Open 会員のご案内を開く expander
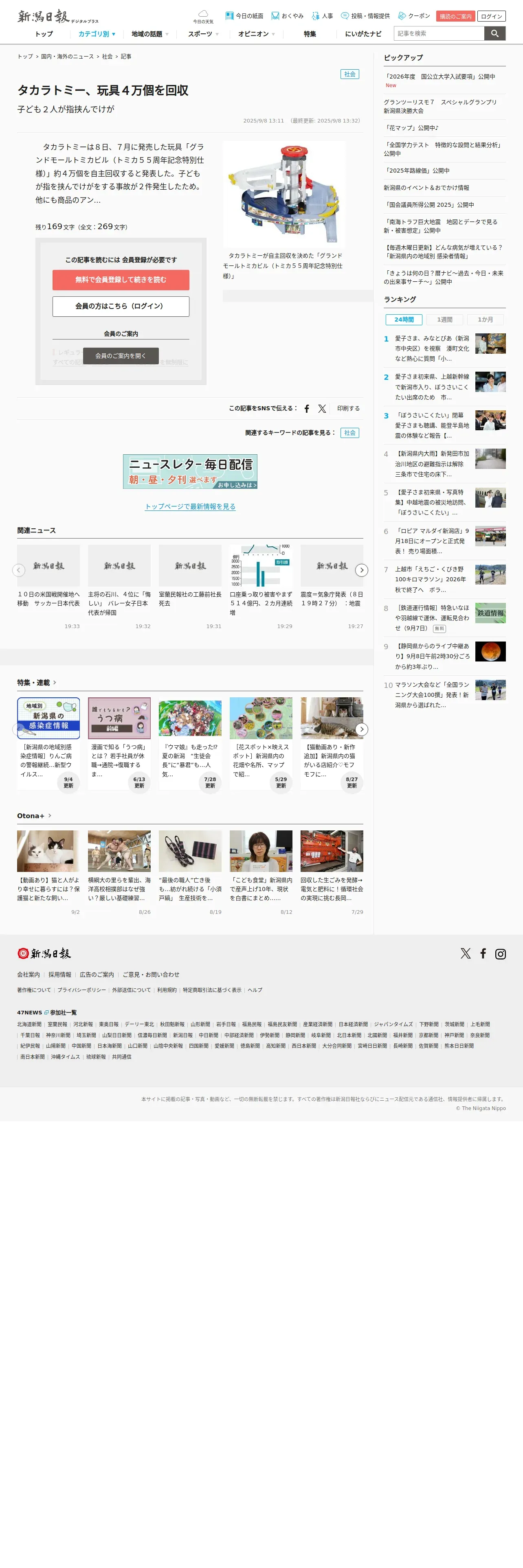Screen dimensions: 523x1568 coord(121,356)
